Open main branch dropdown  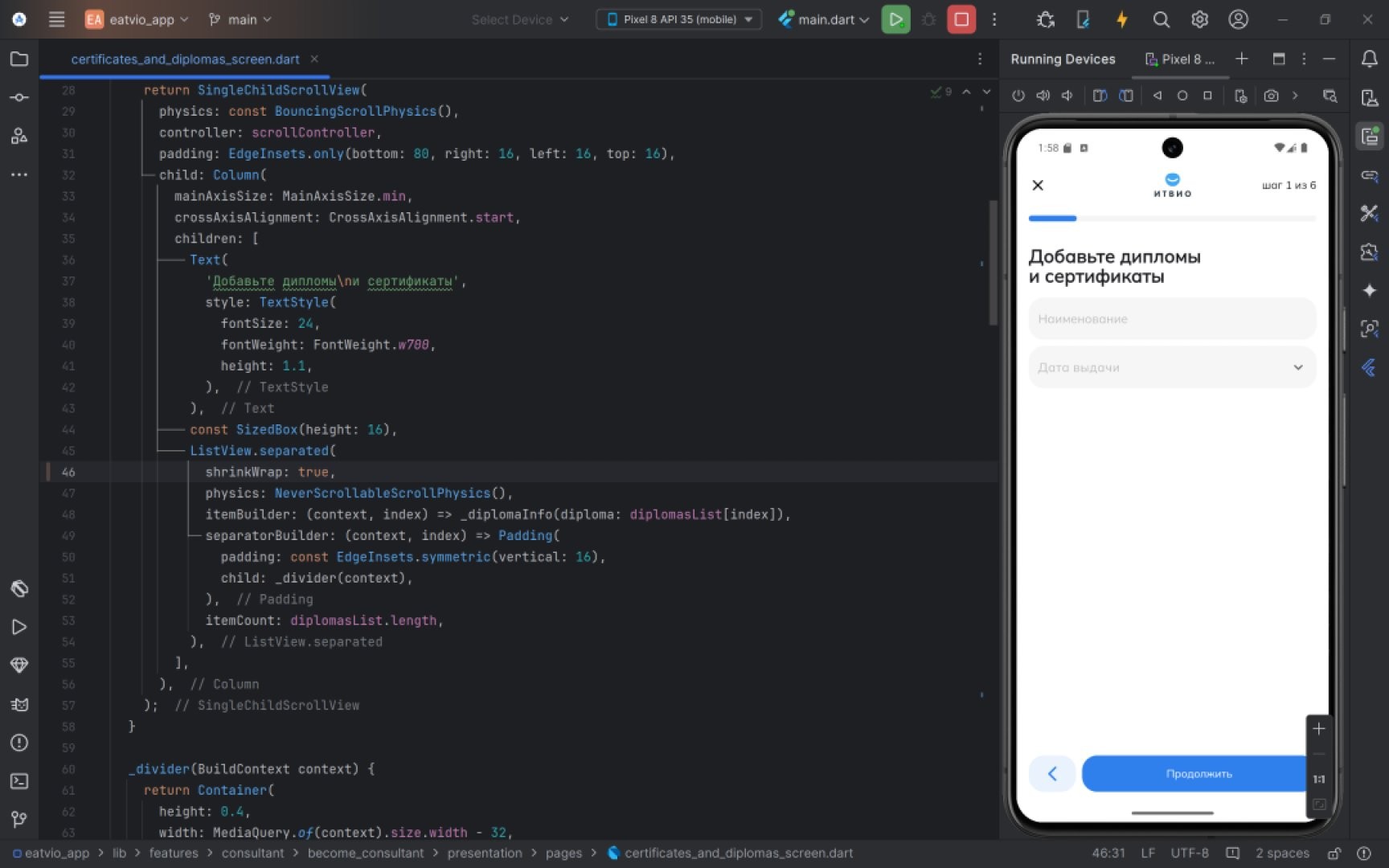pos(240,19)
